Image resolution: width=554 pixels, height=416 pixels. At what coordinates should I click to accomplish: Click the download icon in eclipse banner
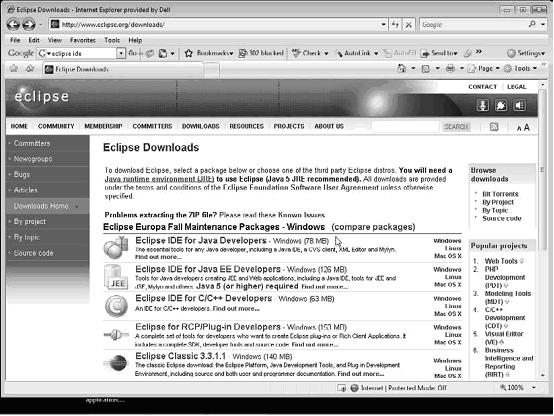483,105
